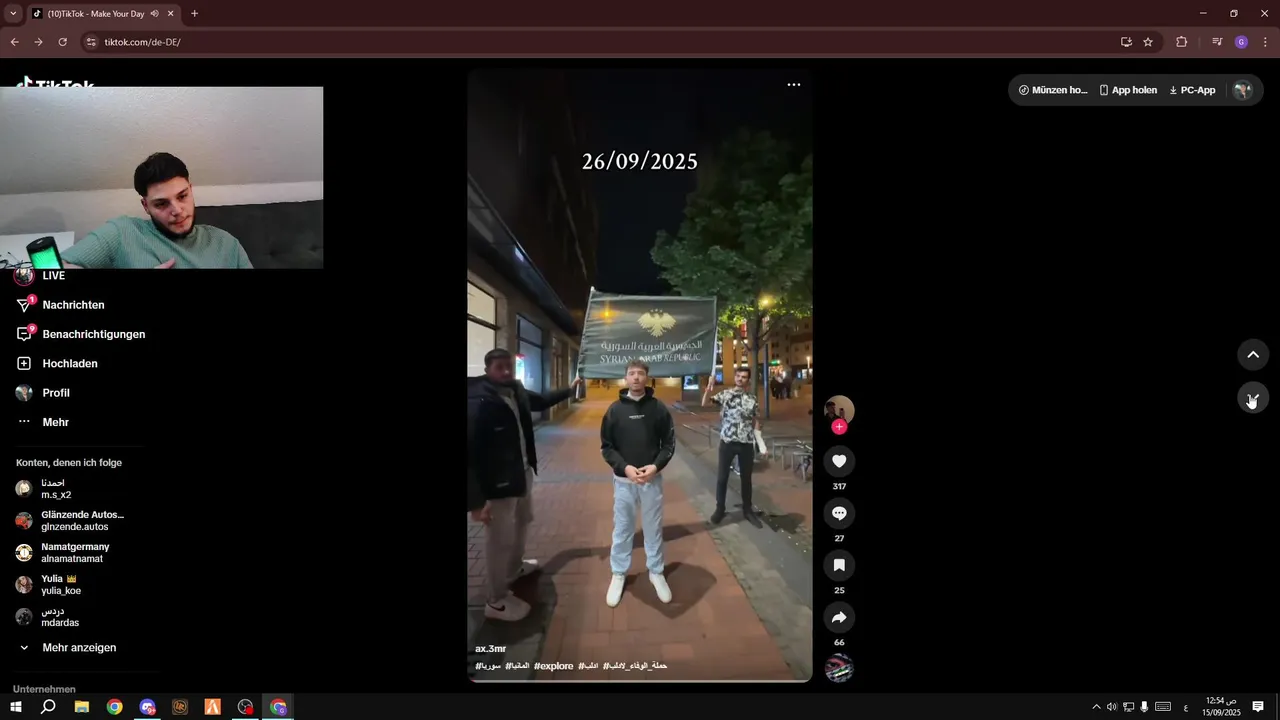Follow creator with the red plus badge
1280x720 pixels.
(839, 427)
